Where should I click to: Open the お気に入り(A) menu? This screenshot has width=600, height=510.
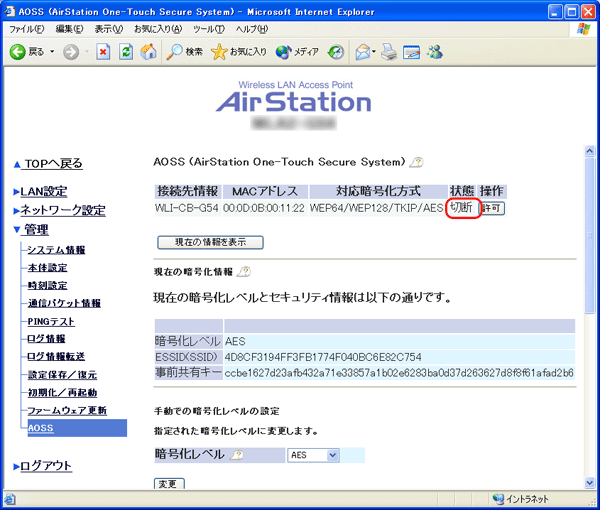click(x=158, y=29)
